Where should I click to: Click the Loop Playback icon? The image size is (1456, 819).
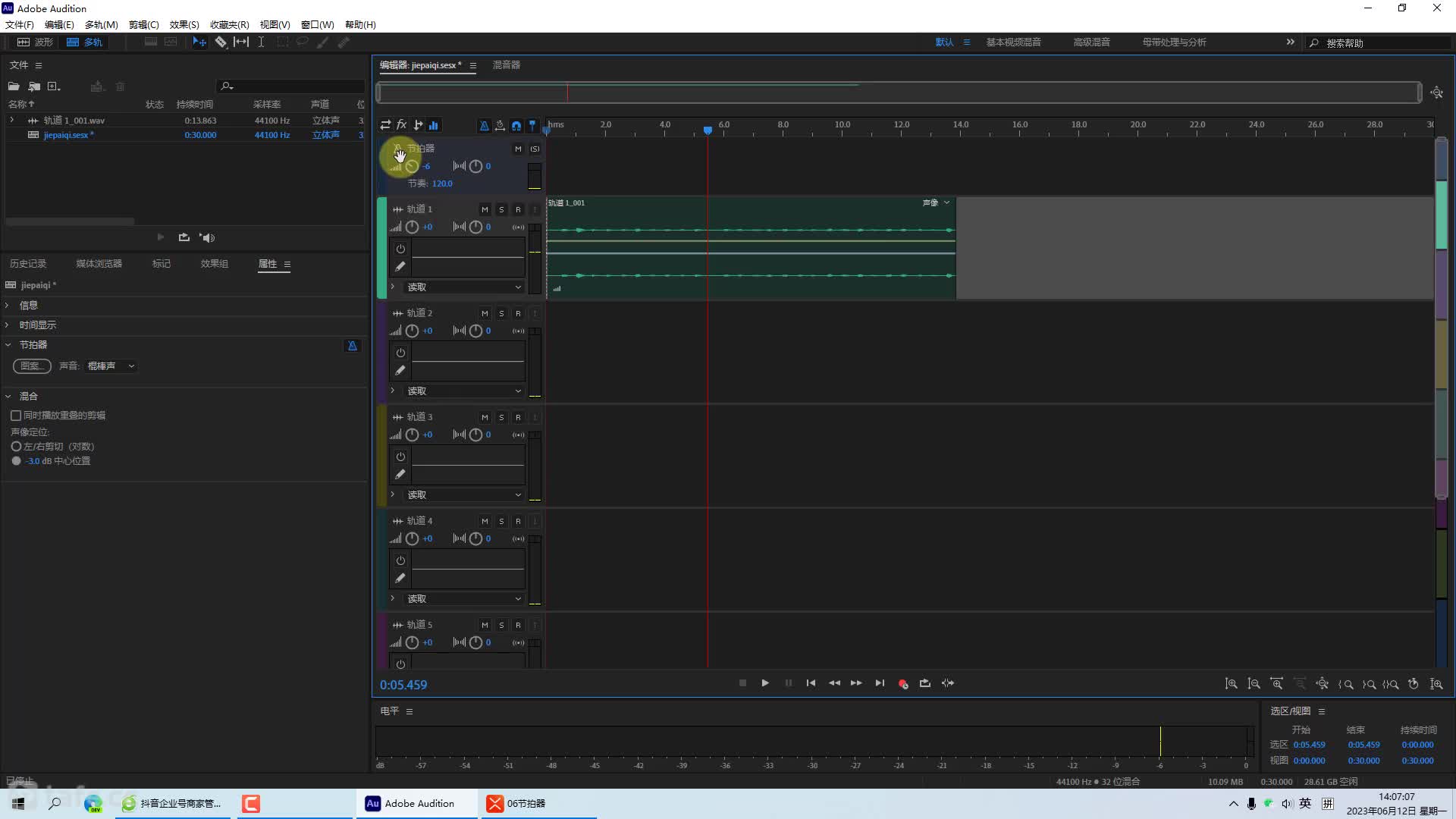click(x=925, y=683)
